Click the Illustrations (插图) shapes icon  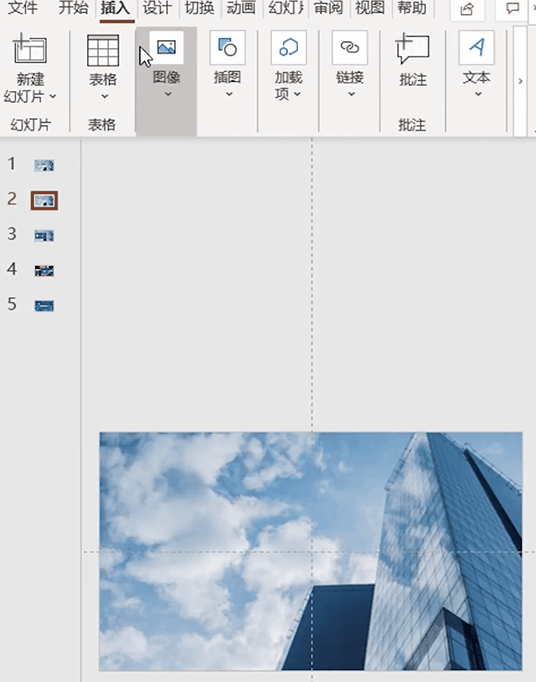point(228,47)
